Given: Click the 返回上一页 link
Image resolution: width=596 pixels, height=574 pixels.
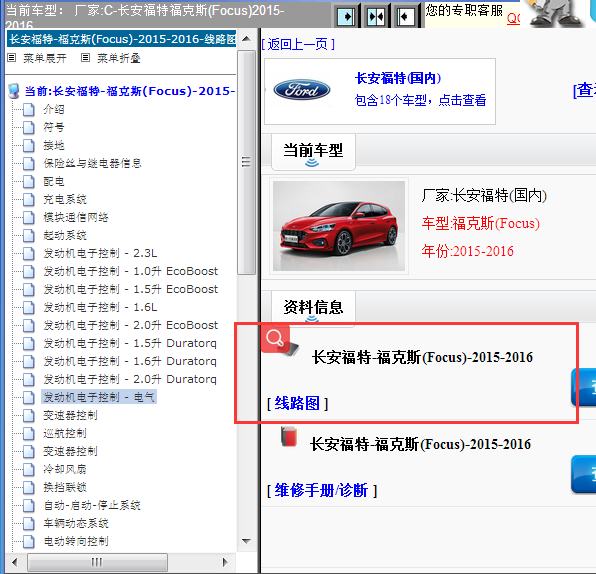Looking at the screenshot, I should (298, 44).
